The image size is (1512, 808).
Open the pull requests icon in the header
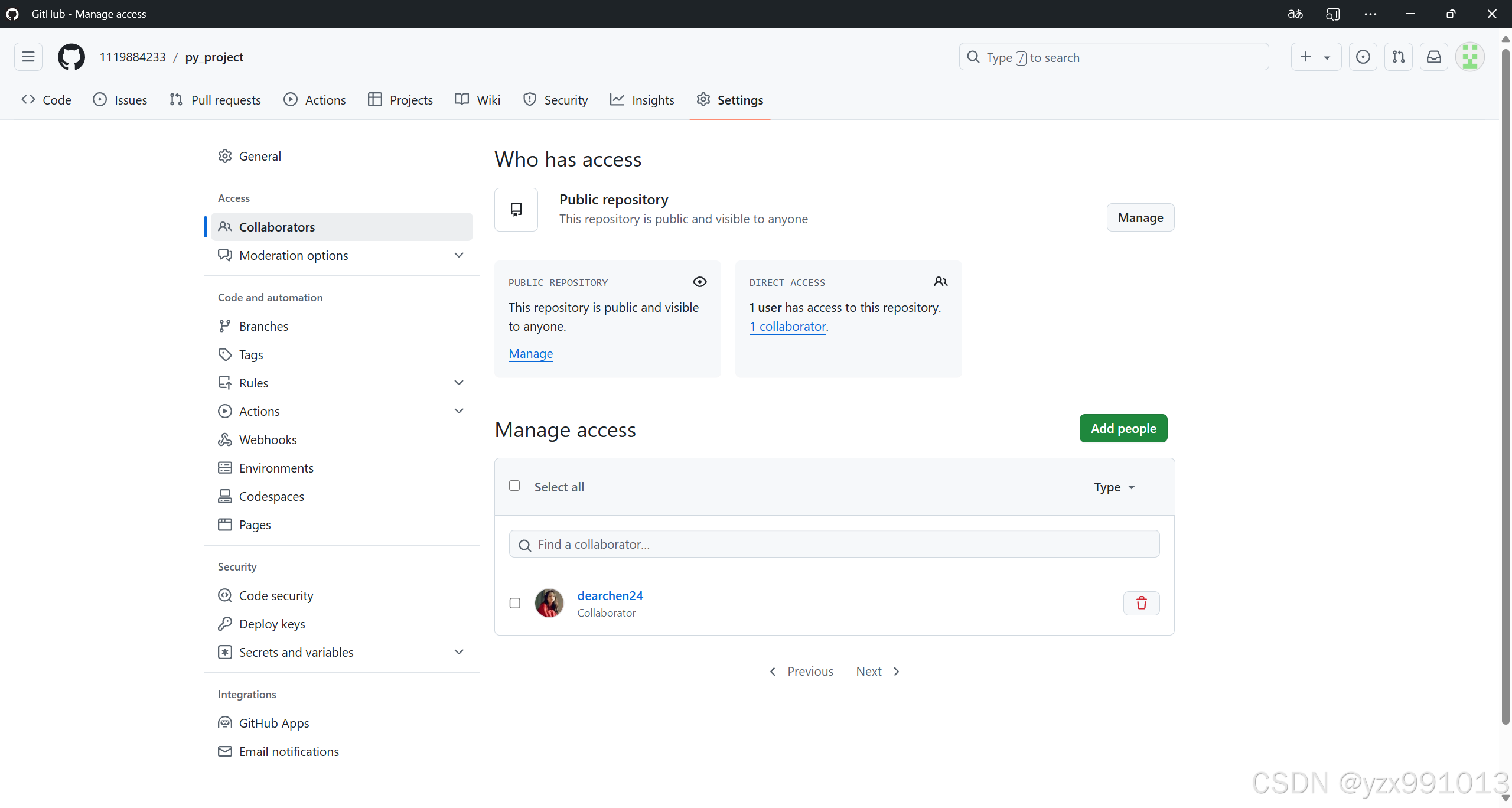(x=1398, y=57)
